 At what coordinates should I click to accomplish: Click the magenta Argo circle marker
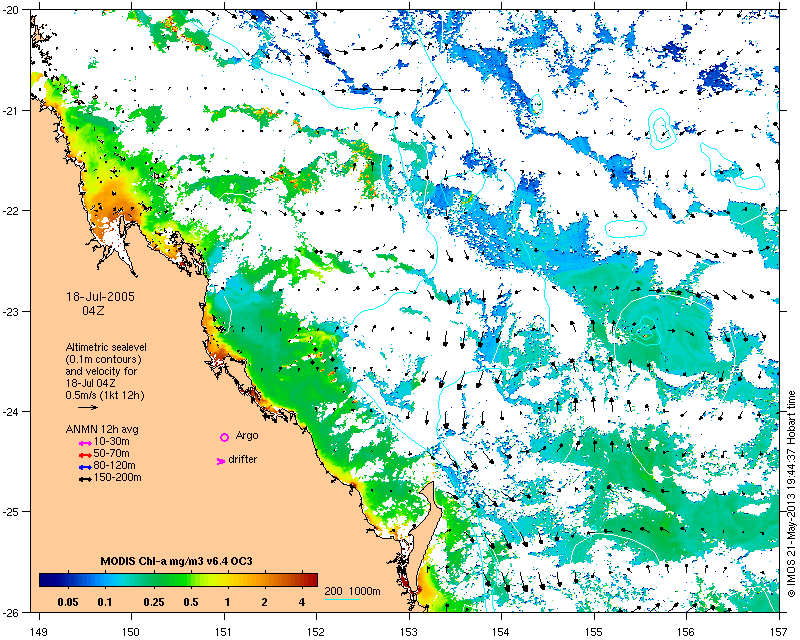tap(224, 437)
